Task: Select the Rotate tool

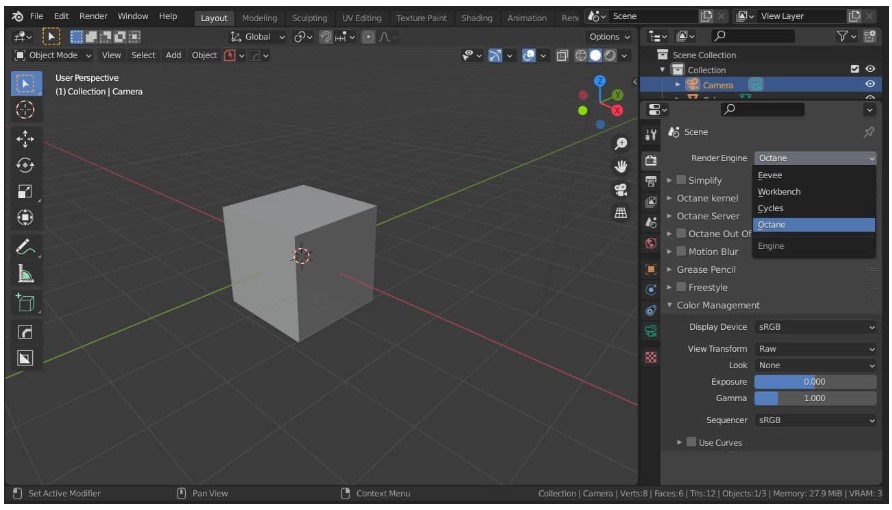Action: click(26, 165)
